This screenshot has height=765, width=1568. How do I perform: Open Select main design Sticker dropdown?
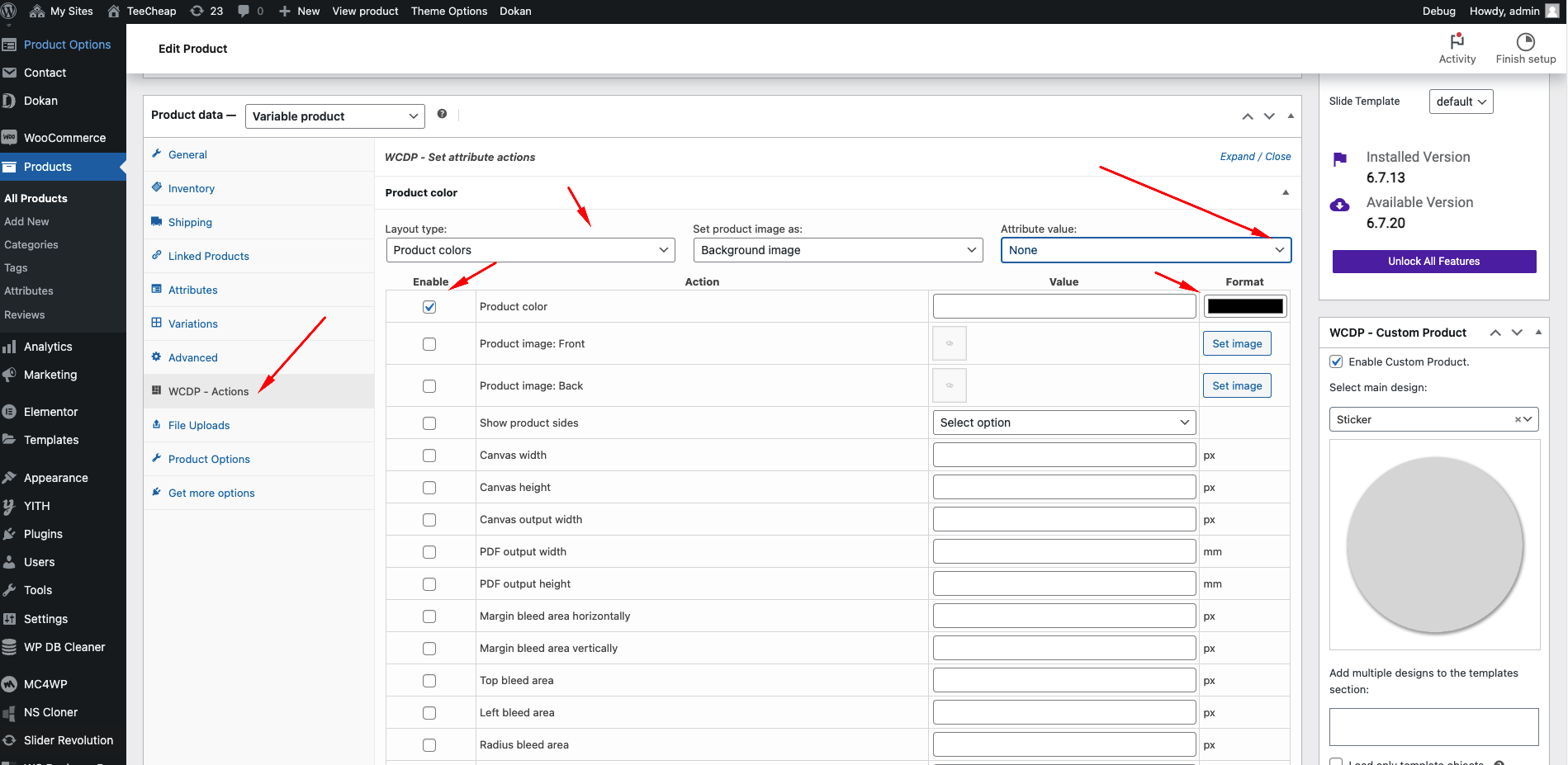point(1433,419)
